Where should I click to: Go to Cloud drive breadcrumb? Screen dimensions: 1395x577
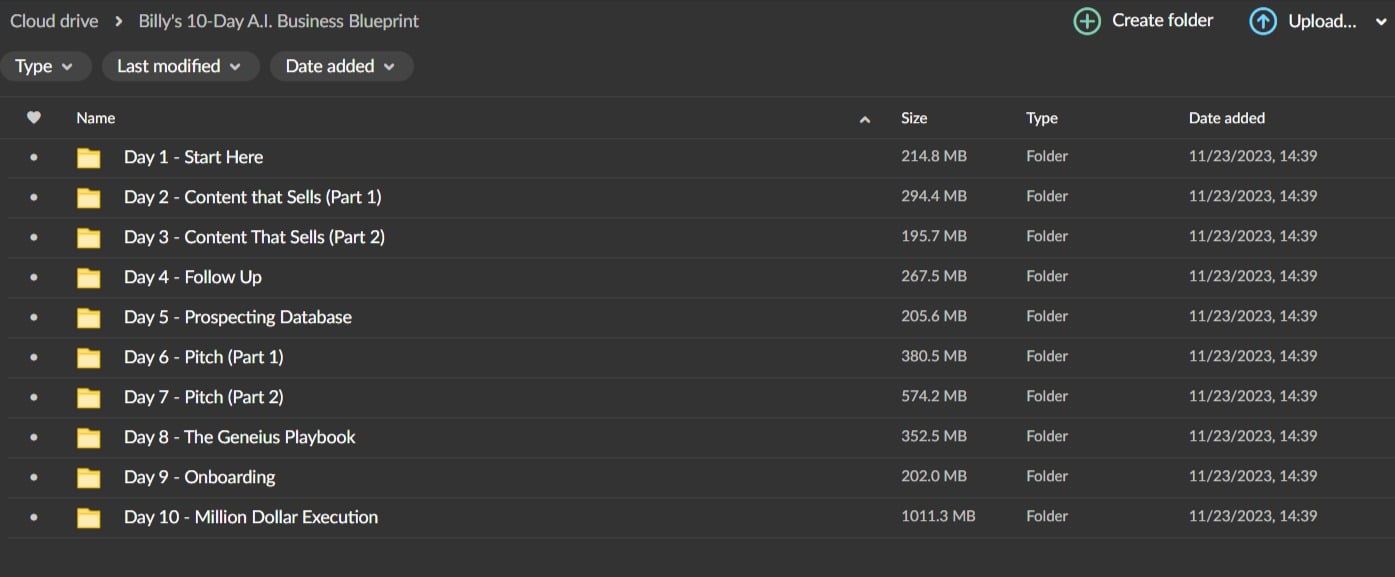[54, 21]
